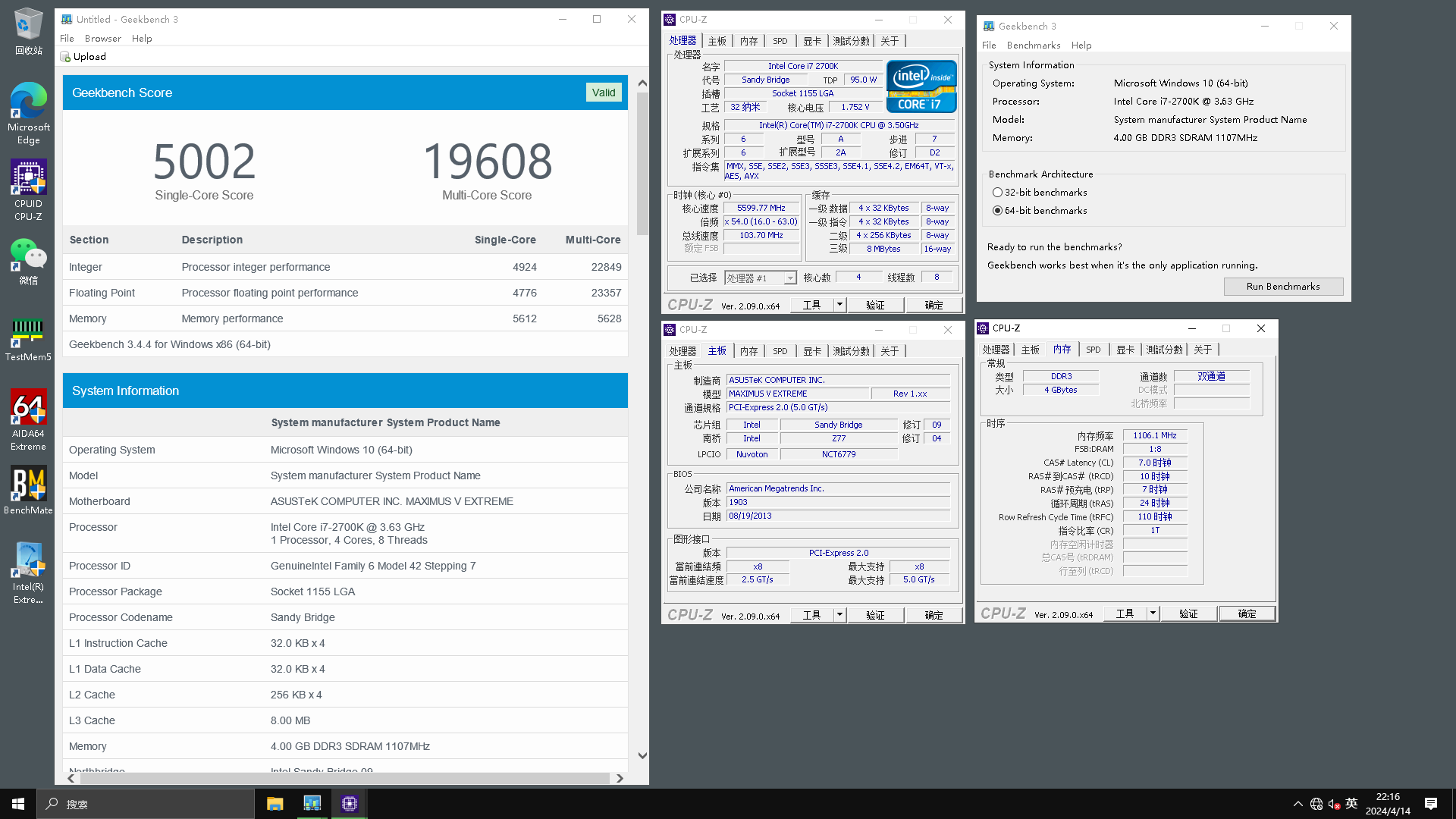
Task: Click 验证 button in CPU-Z memory window
Action: (x=1188, y=613)
